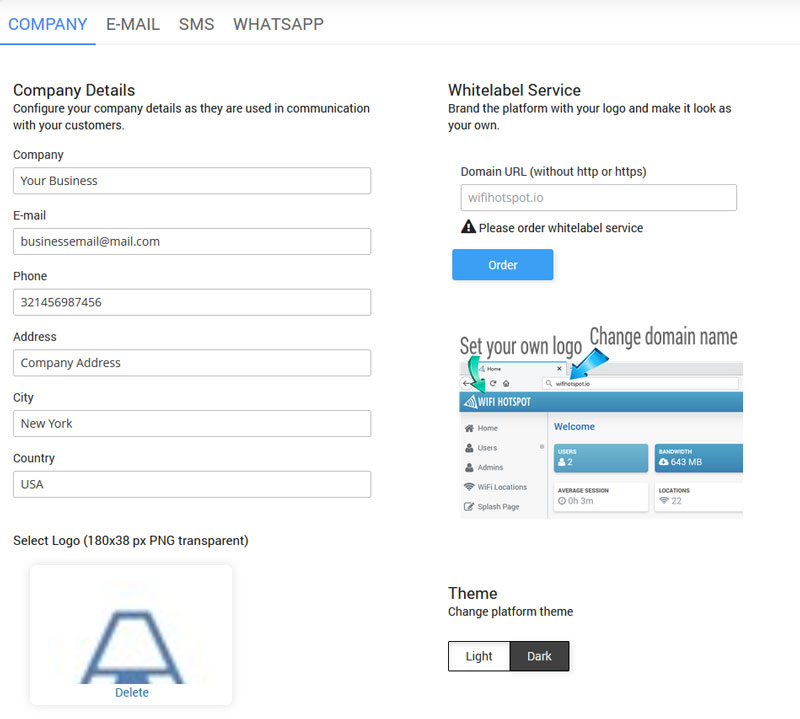Screen dimensions: 800x719
Task: Click the WIFI HOTSPOT logo in preview banner
Action: pos(498,402)
